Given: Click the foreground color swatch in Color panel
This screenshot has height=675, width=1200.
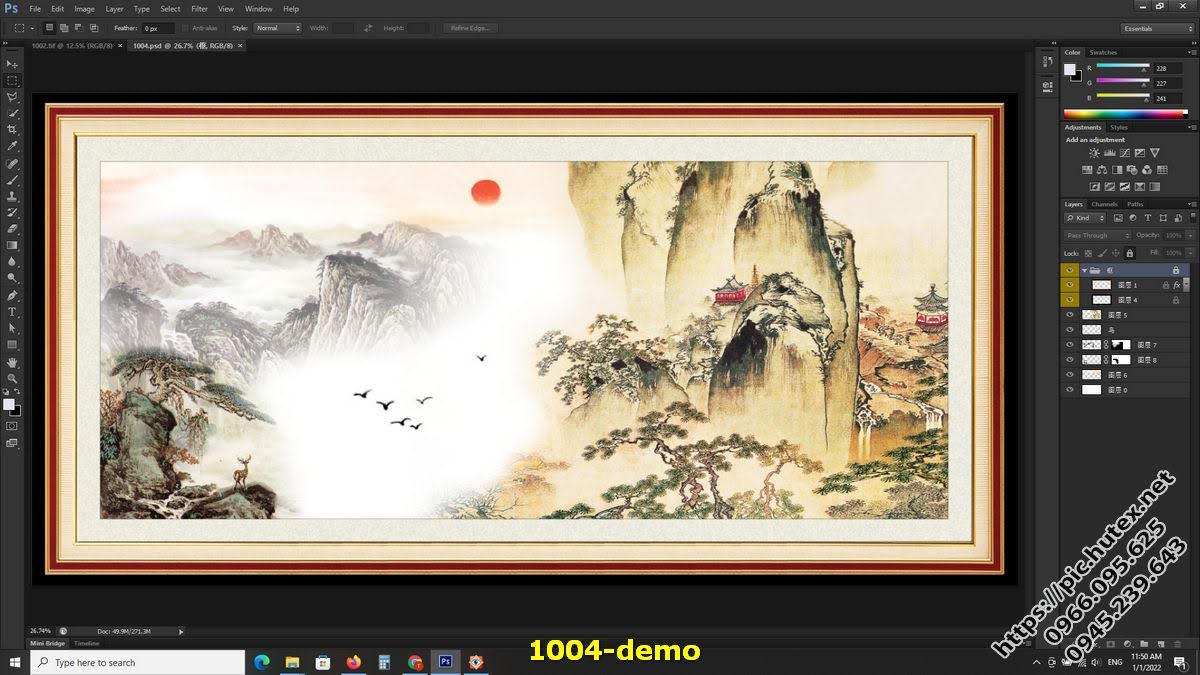Looking at the screenshot, I should coord(1070,69).
